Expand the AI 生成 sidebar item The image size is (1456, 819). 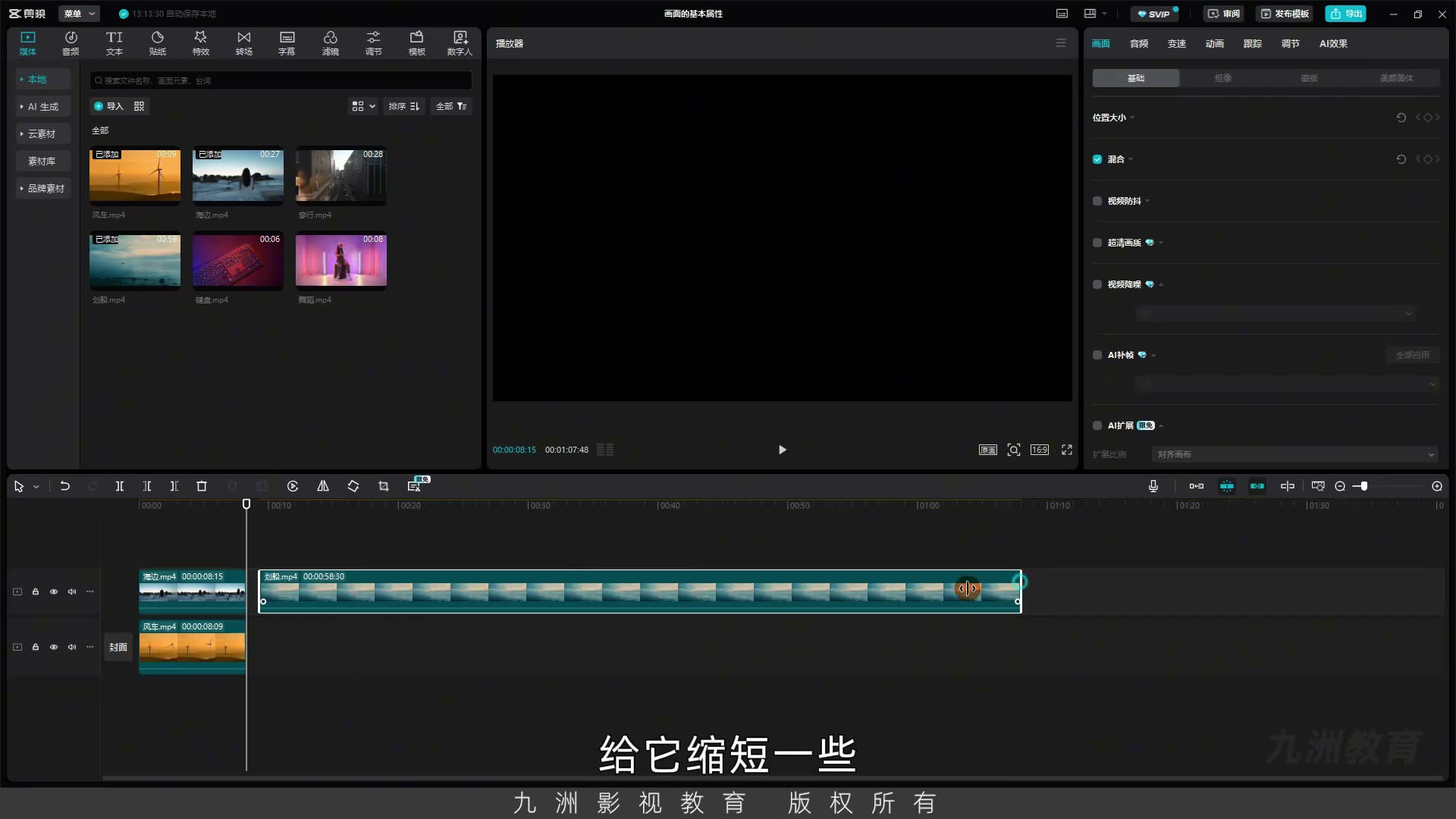pos(43,107)
